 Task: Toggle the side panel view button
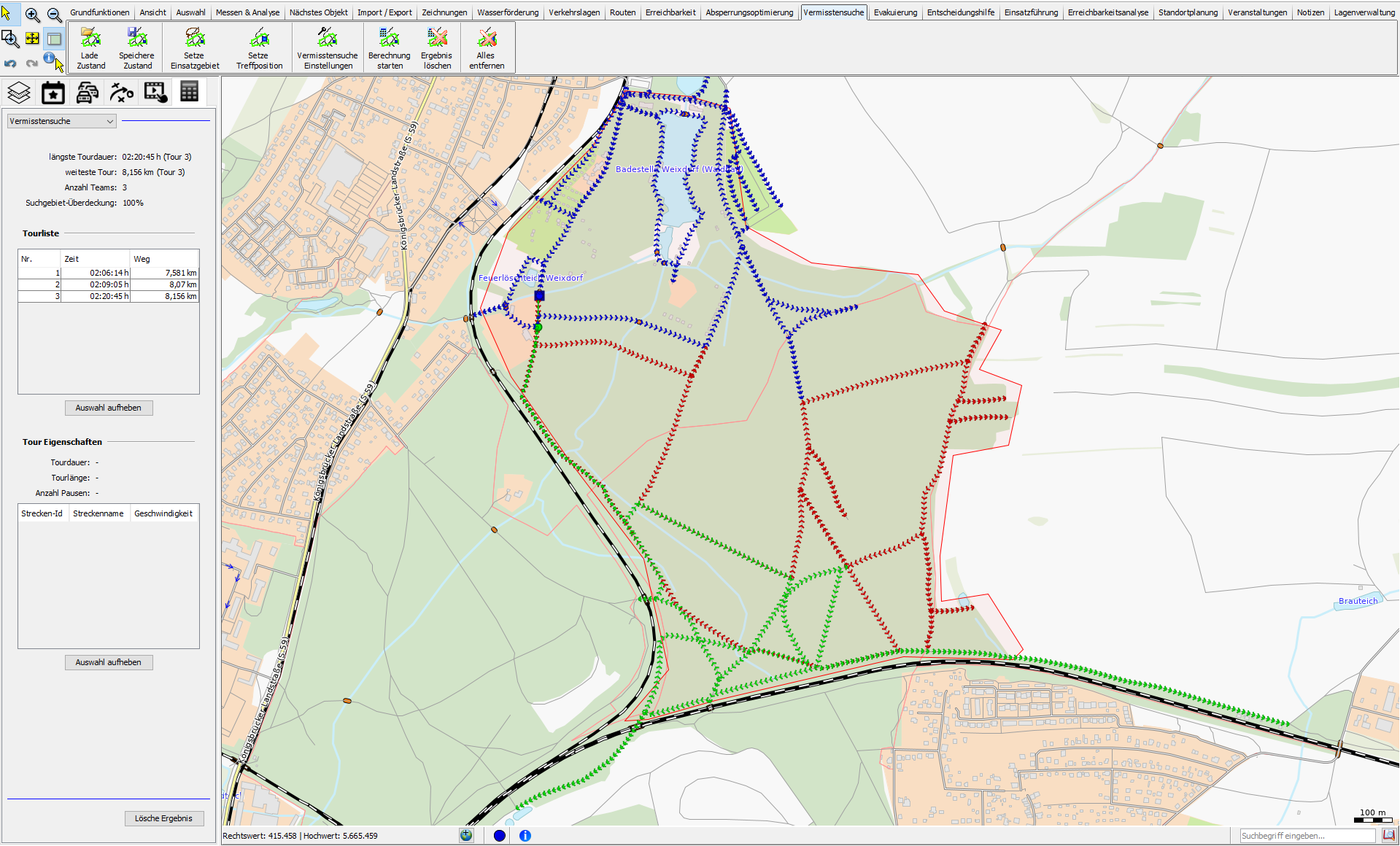pyautogui.click(x=54, y=39)
